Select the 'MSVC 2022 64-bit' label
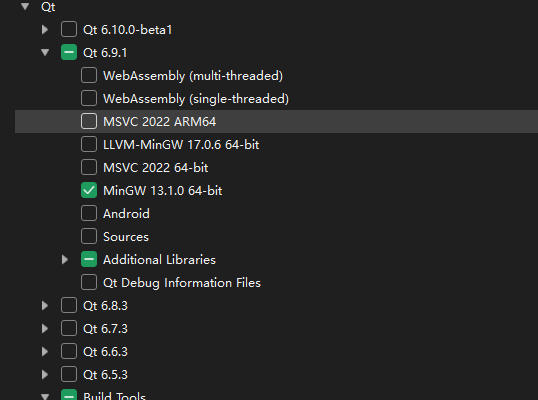Image resolution: width=538 pixels, height=400 pixels. tap(155, 168)
